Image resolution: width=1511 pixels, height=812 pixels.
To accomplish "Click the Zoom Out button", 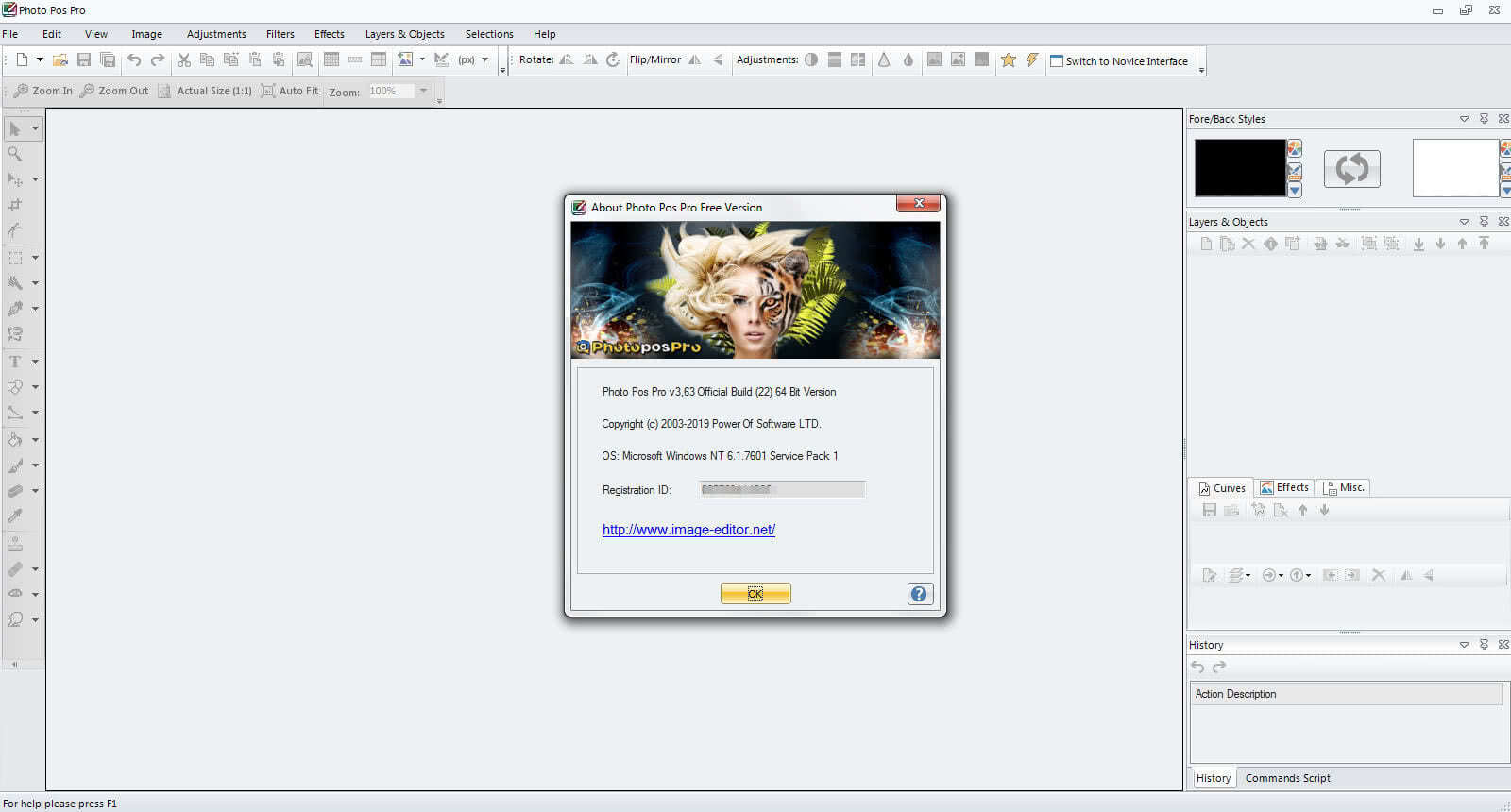I will (x=114, y=91).
